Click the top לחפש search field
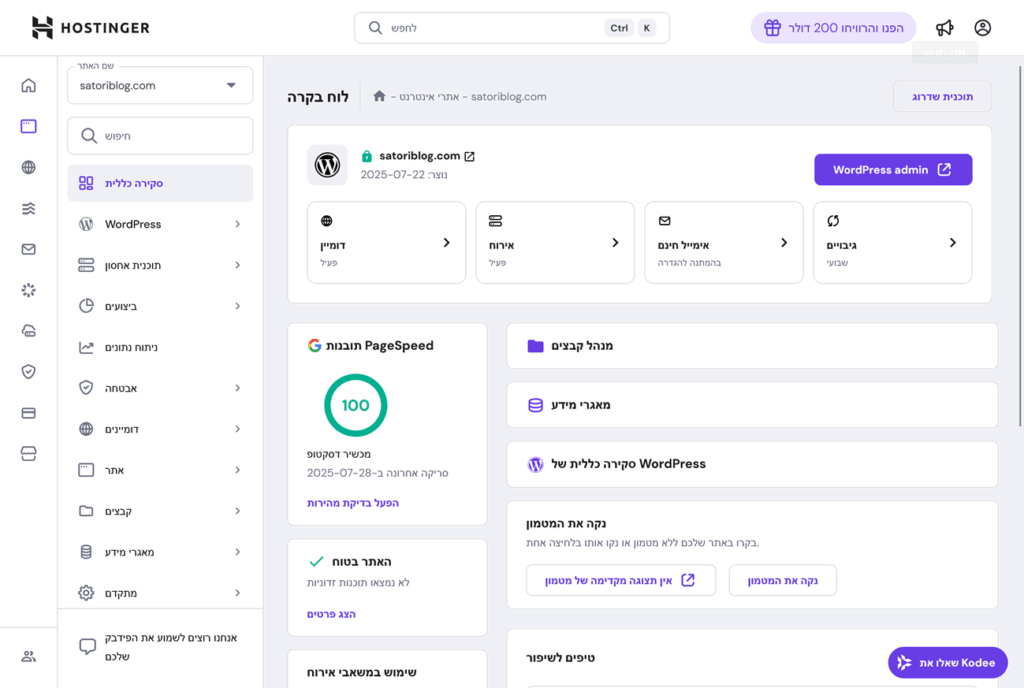 511,28
